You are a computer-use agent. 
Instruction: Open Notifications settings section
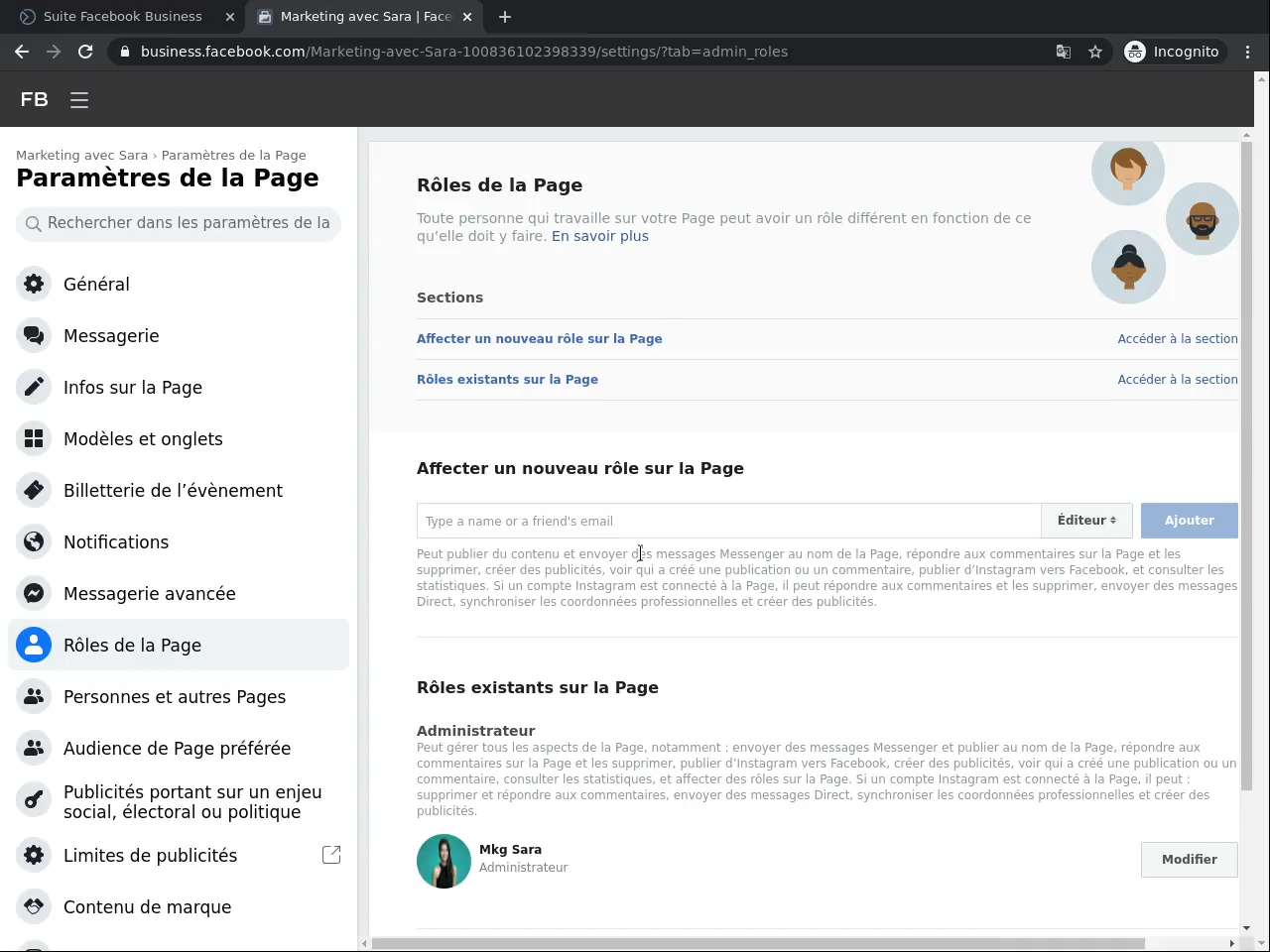click(179, 541)
